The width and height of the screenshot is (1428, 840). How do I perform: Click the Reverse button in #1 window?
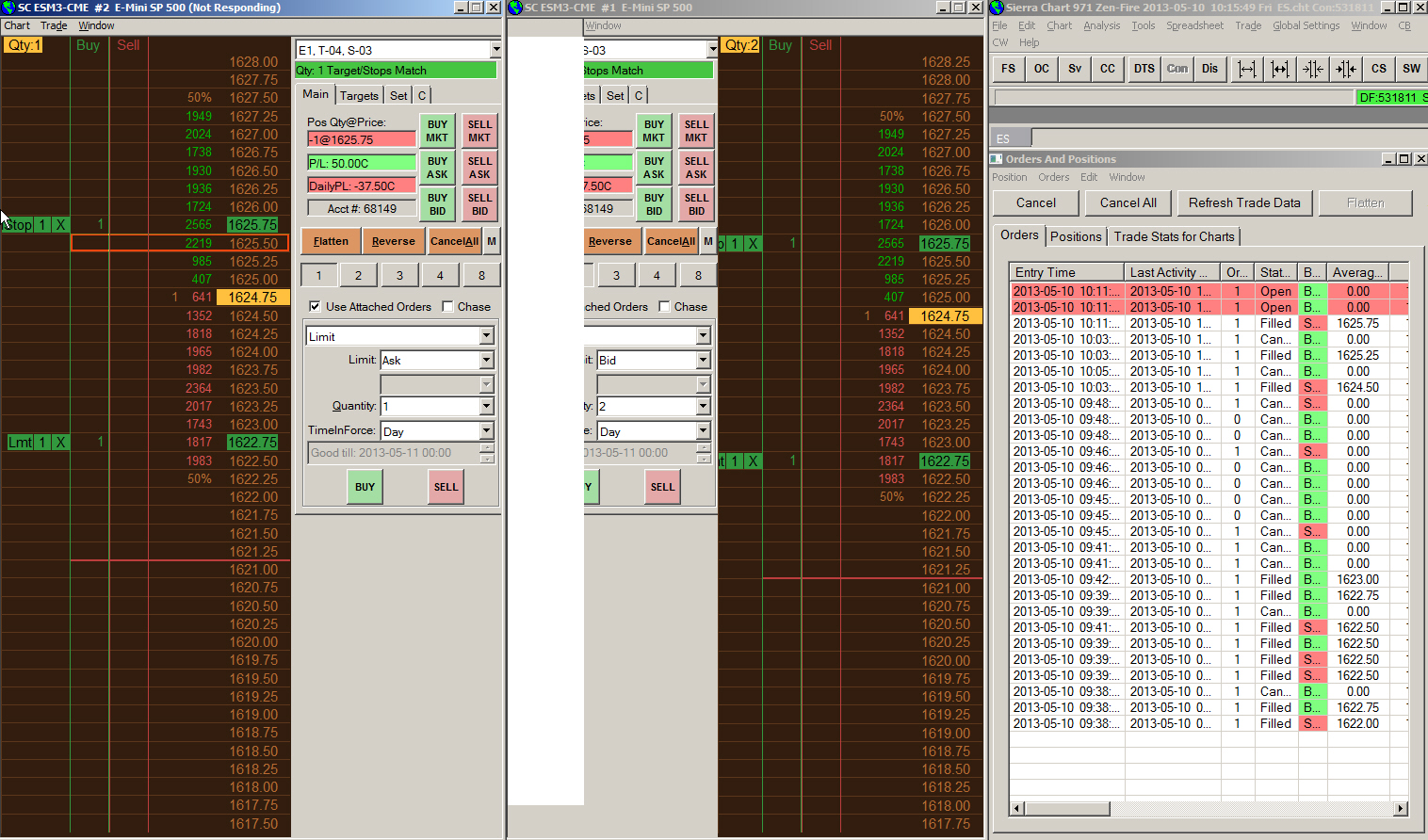tap(609, 242)
